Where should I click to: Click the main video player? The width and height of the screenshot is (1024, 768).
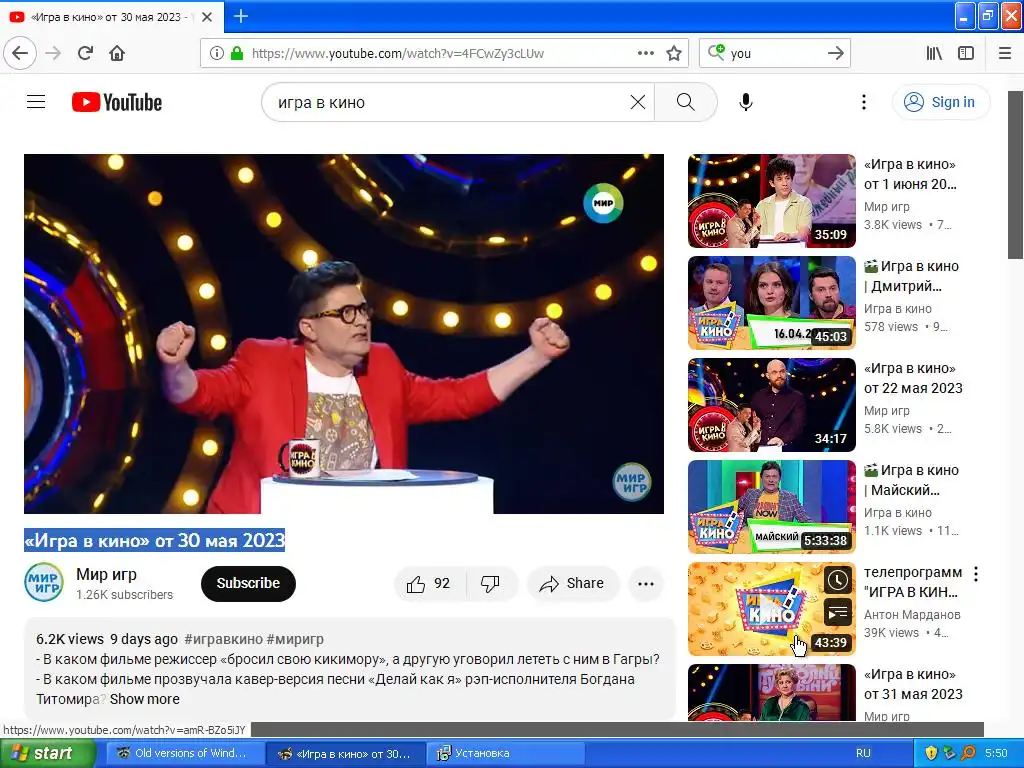click(344, 334)
